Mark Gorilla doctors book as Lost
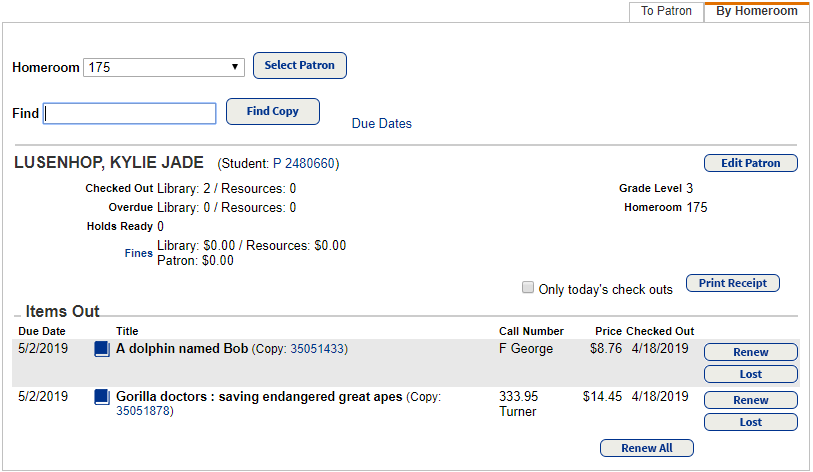813x472 pixels. tap(750, 422)
